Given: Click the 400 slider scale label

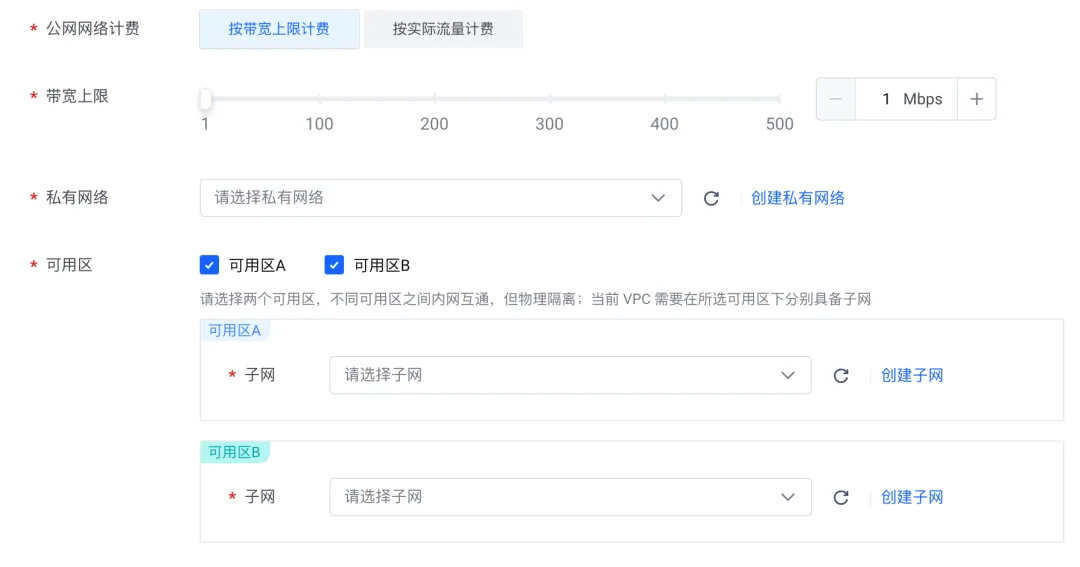Looking at the screenshot, I should (665, 124).
